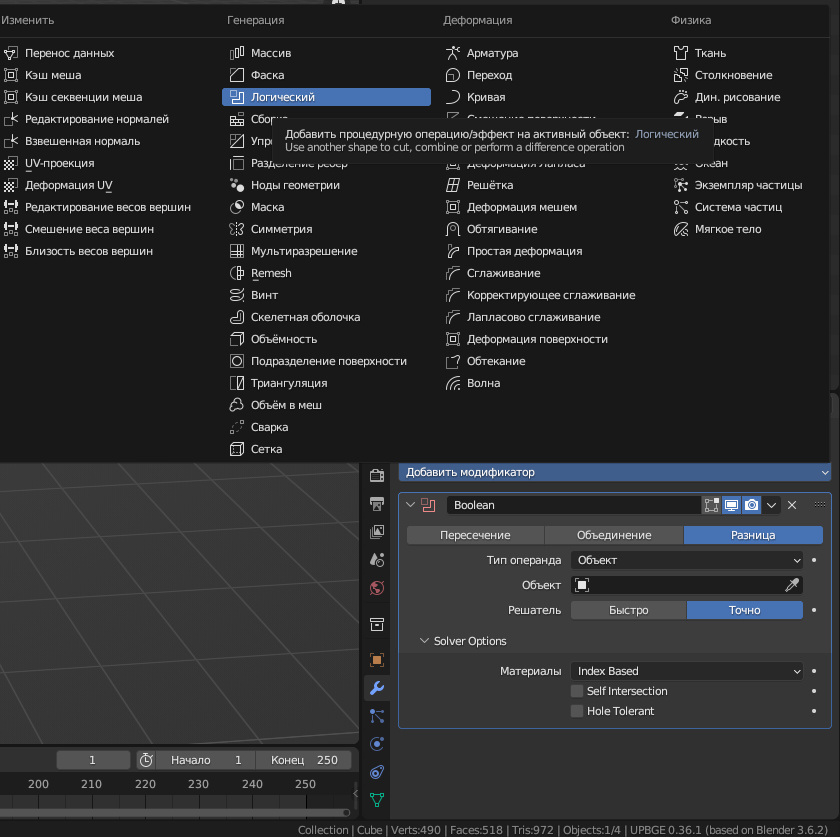Choose the Подразделение поверхности modifier

pos(326,361)
